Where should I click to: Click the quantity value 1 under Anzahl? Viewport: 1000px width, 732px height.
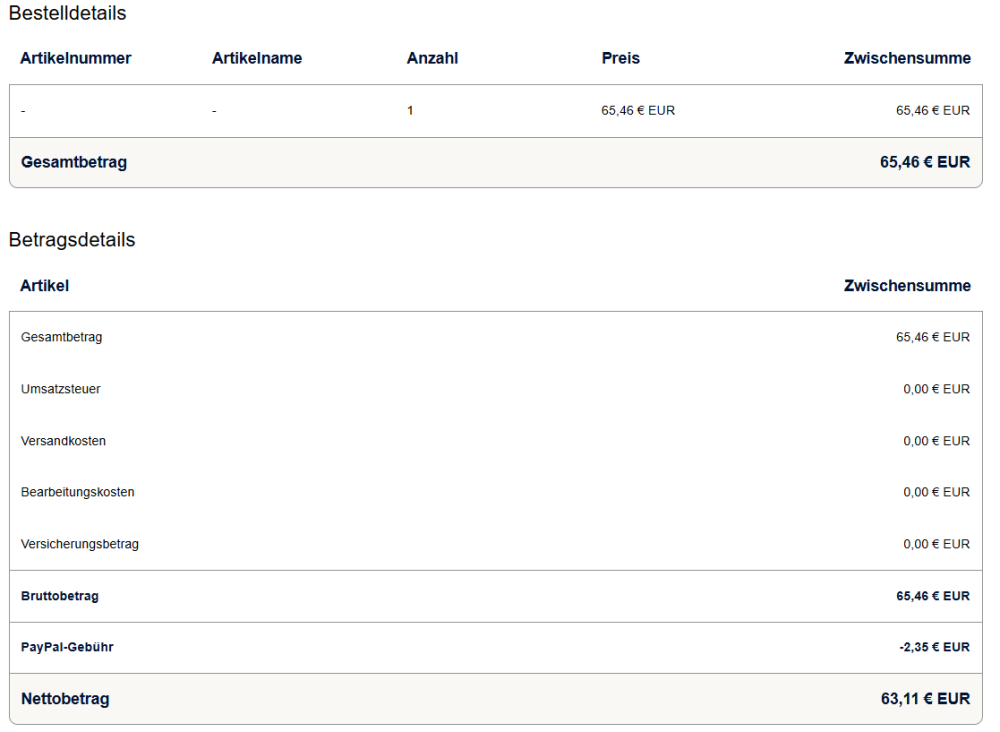[410, 111]
